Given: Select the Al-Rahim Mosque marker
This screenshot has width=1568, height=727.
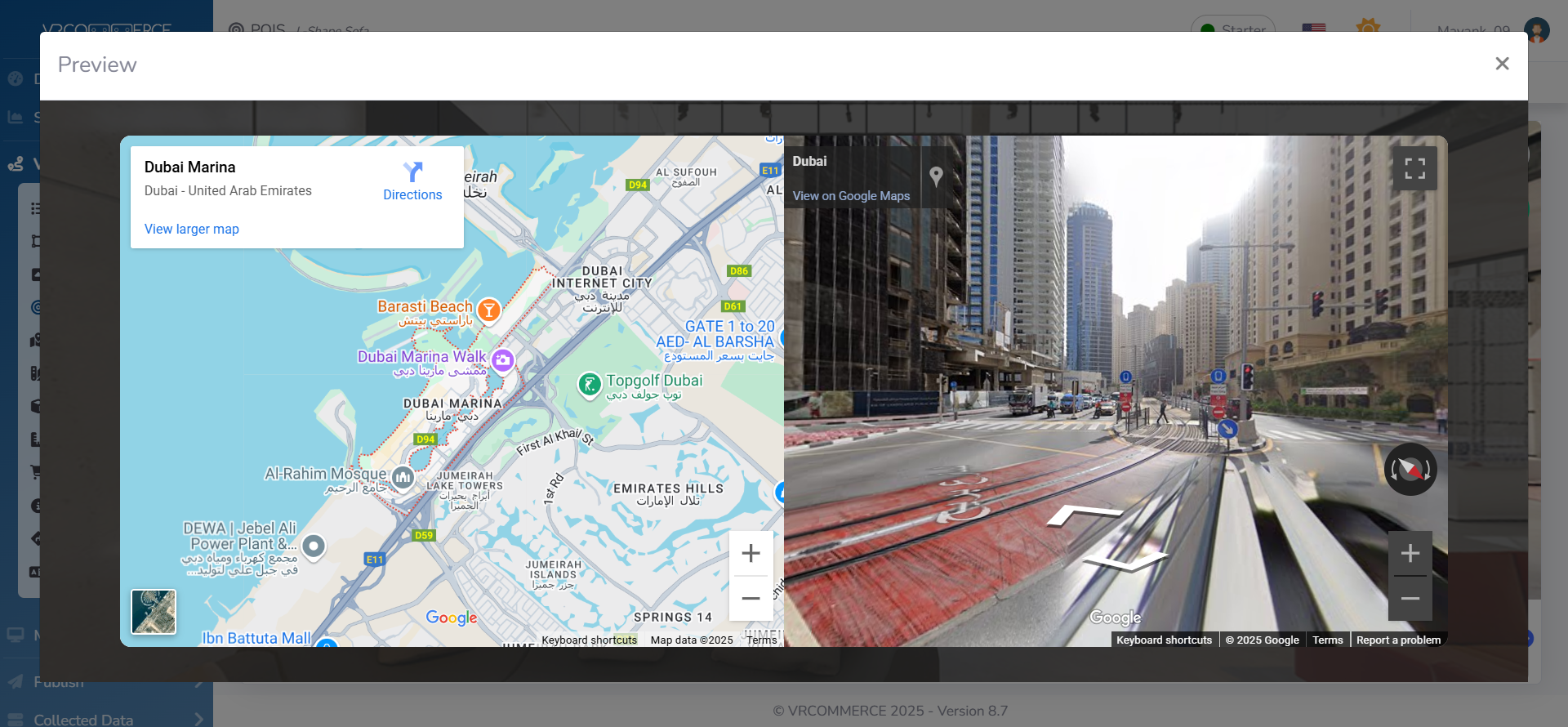Looking at the screenshot, I should [403, 476].
